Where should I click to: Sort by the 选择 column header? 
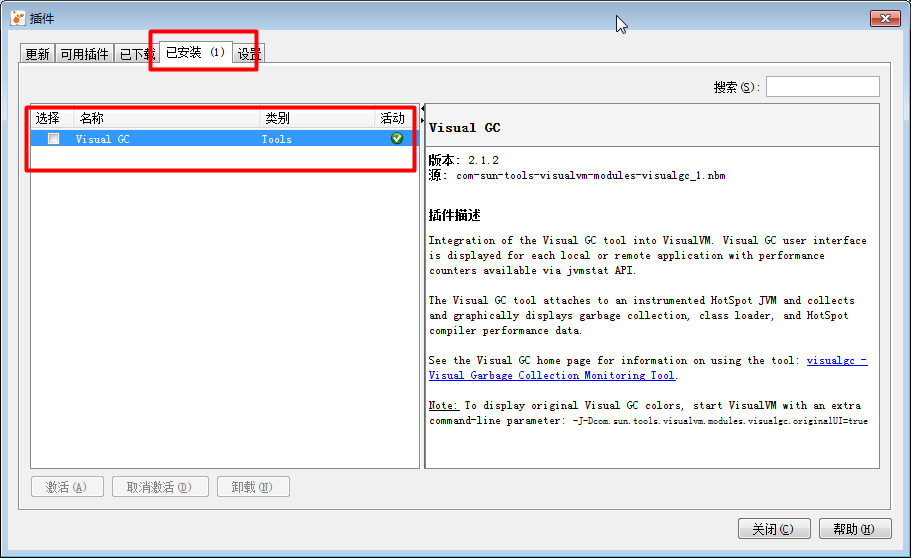point(52,118)
